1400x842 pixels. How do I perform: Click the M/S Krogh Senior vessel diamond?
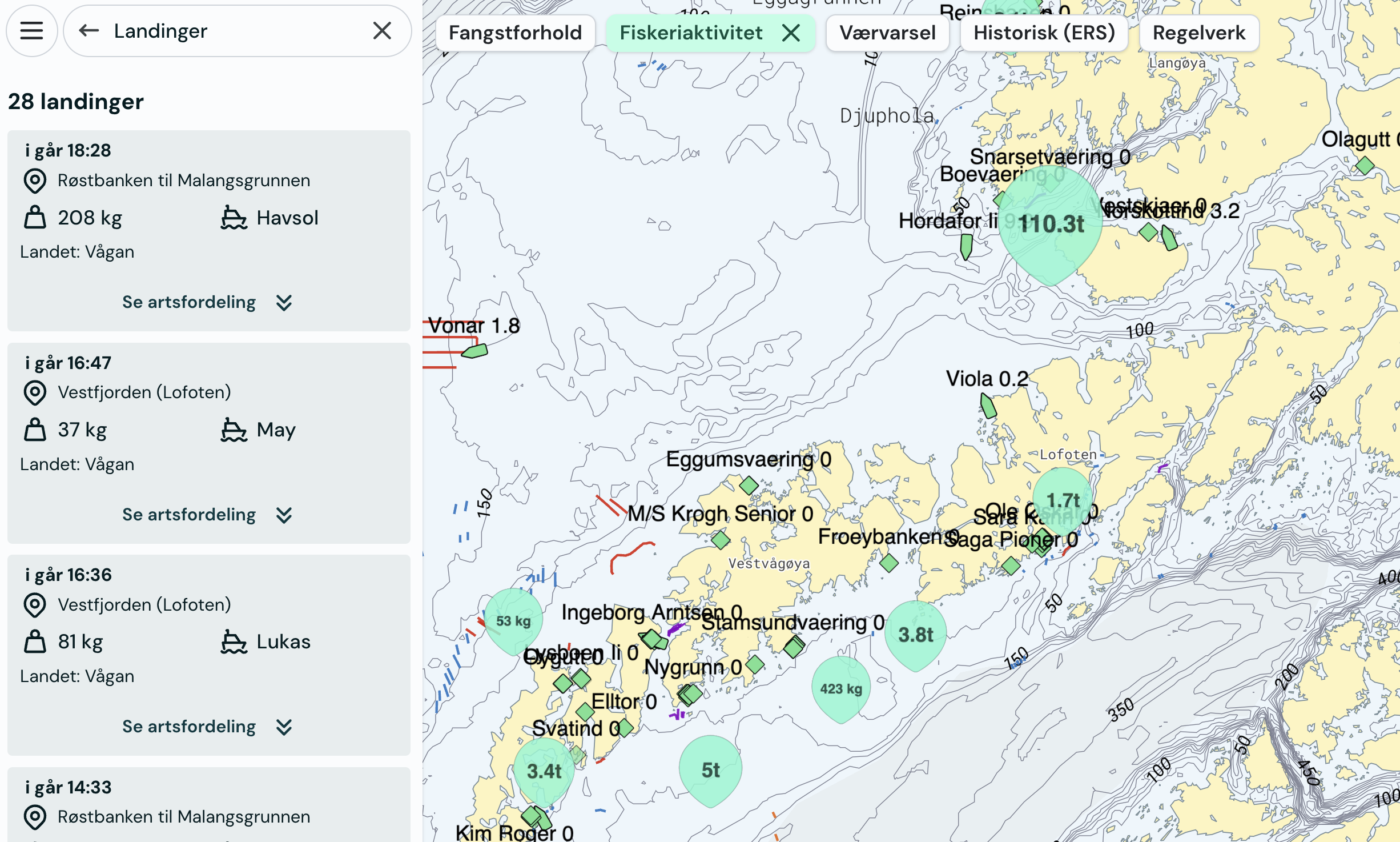pos(721,539)
